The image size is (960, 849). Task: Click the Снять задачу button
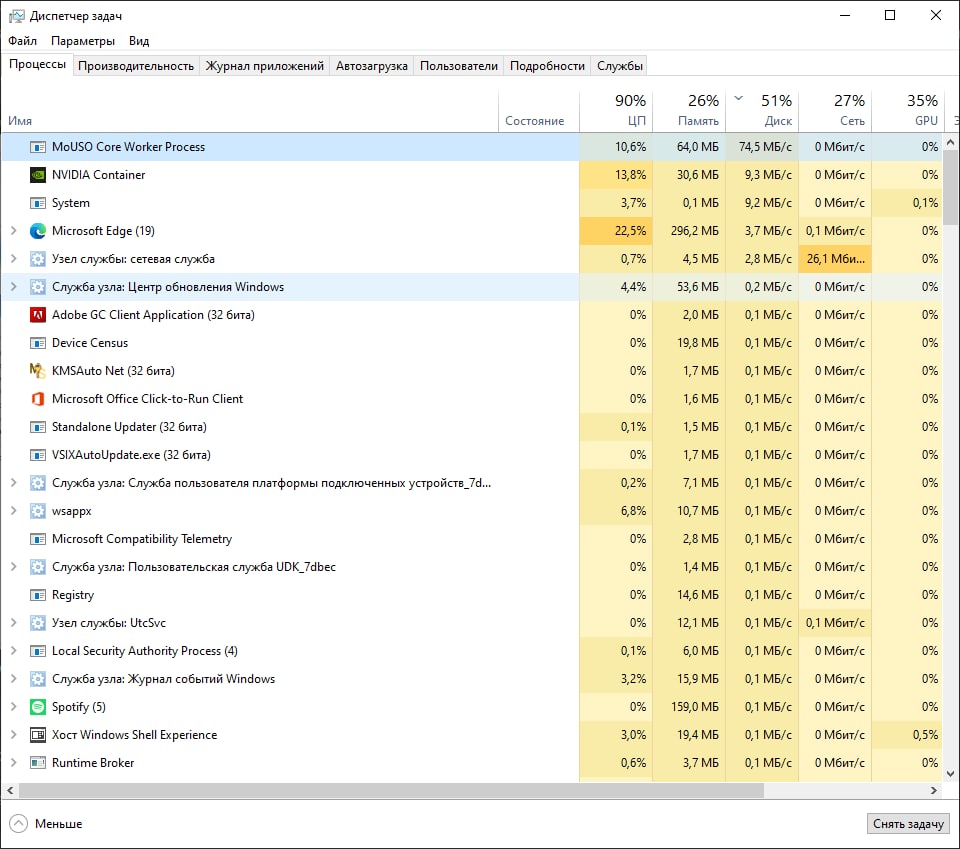tap(908, 824)
